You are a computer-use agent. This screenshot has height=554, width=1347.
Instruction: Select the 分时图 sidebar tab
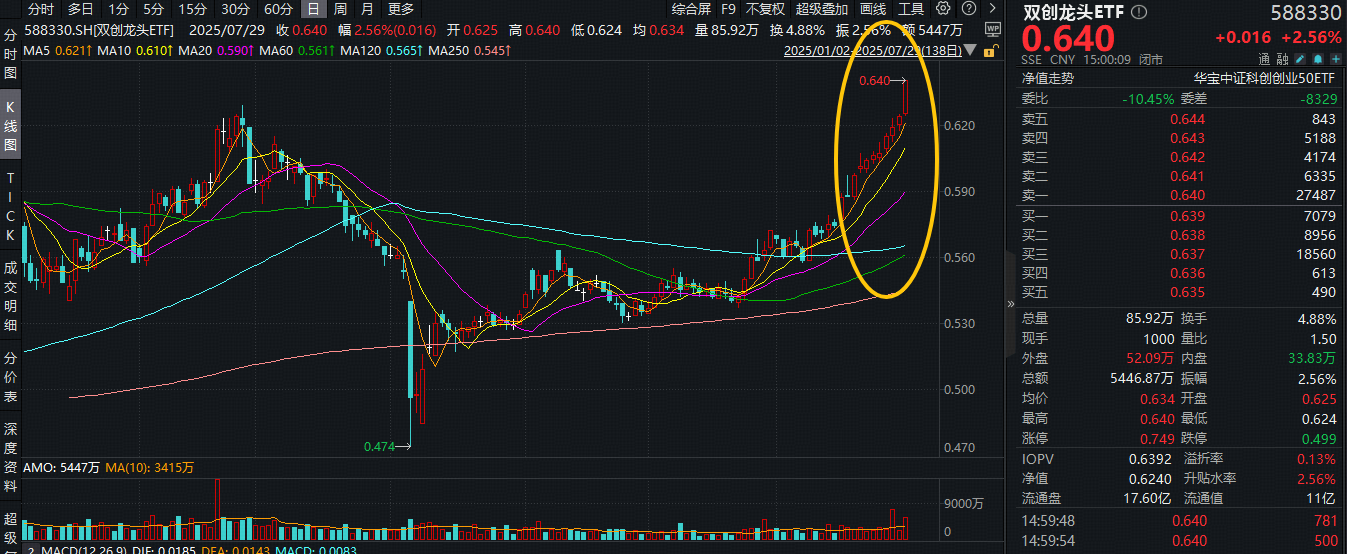point(11,53)
